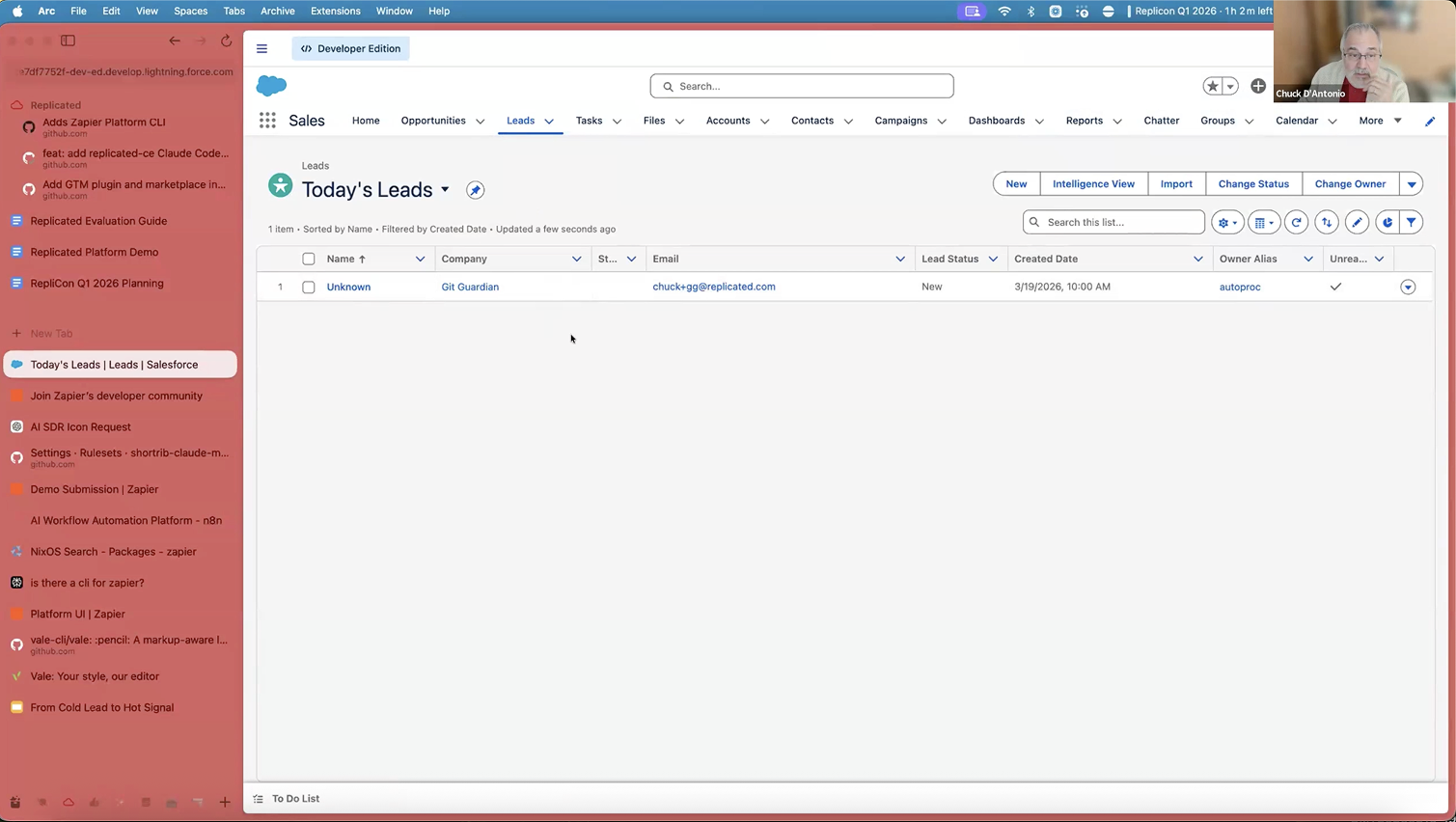
Task: Add a new item with the Arc sidebar plus
Action: (225, 802)
